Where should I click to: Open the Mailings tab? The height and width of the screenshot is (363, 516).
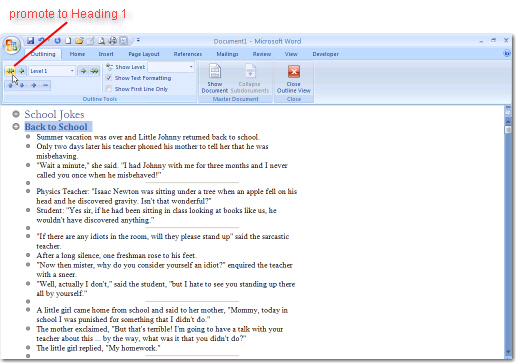pos(227,54)
